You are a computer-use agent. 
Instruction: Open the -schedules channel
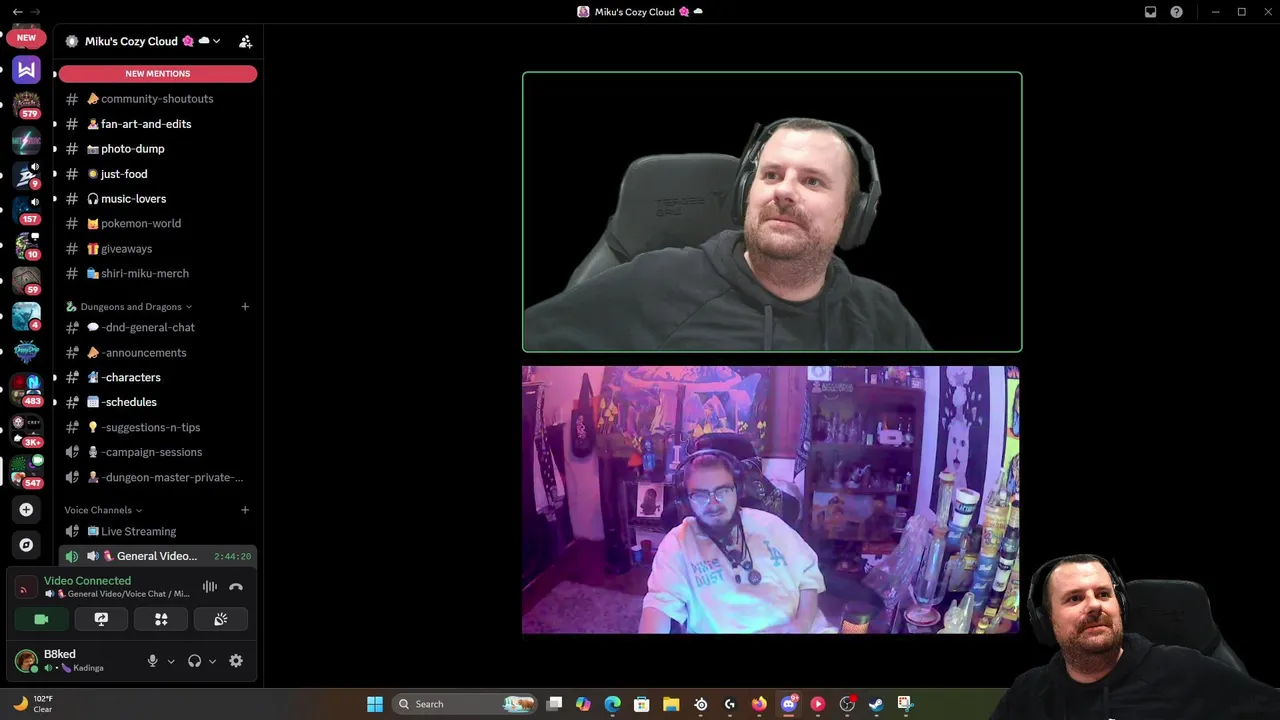pyautogui.click(x=158, y=402)
